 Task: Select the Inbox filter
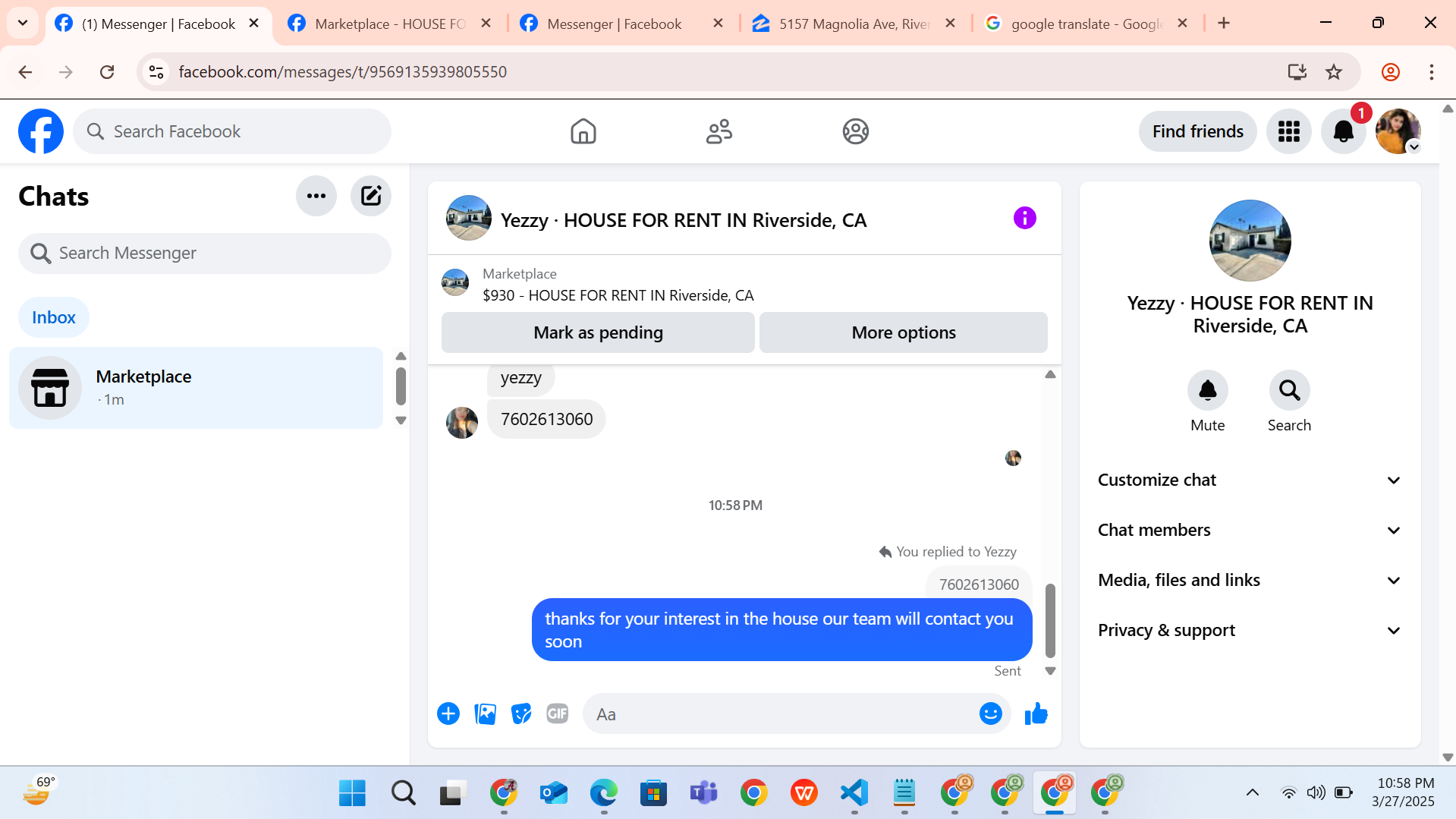pos(54,317)
